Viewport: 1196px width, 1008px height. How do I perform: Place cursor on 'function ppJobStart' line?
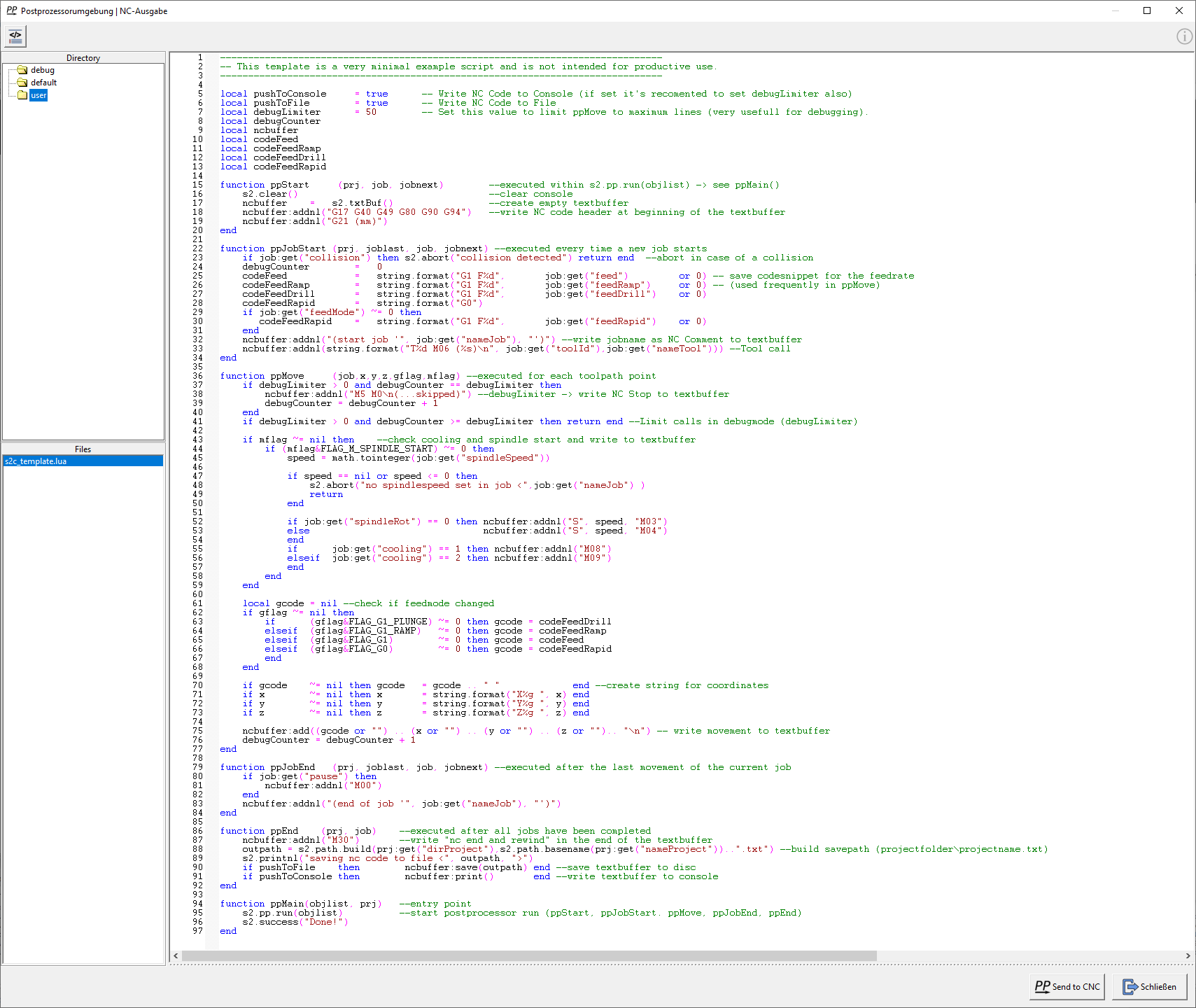463,248
